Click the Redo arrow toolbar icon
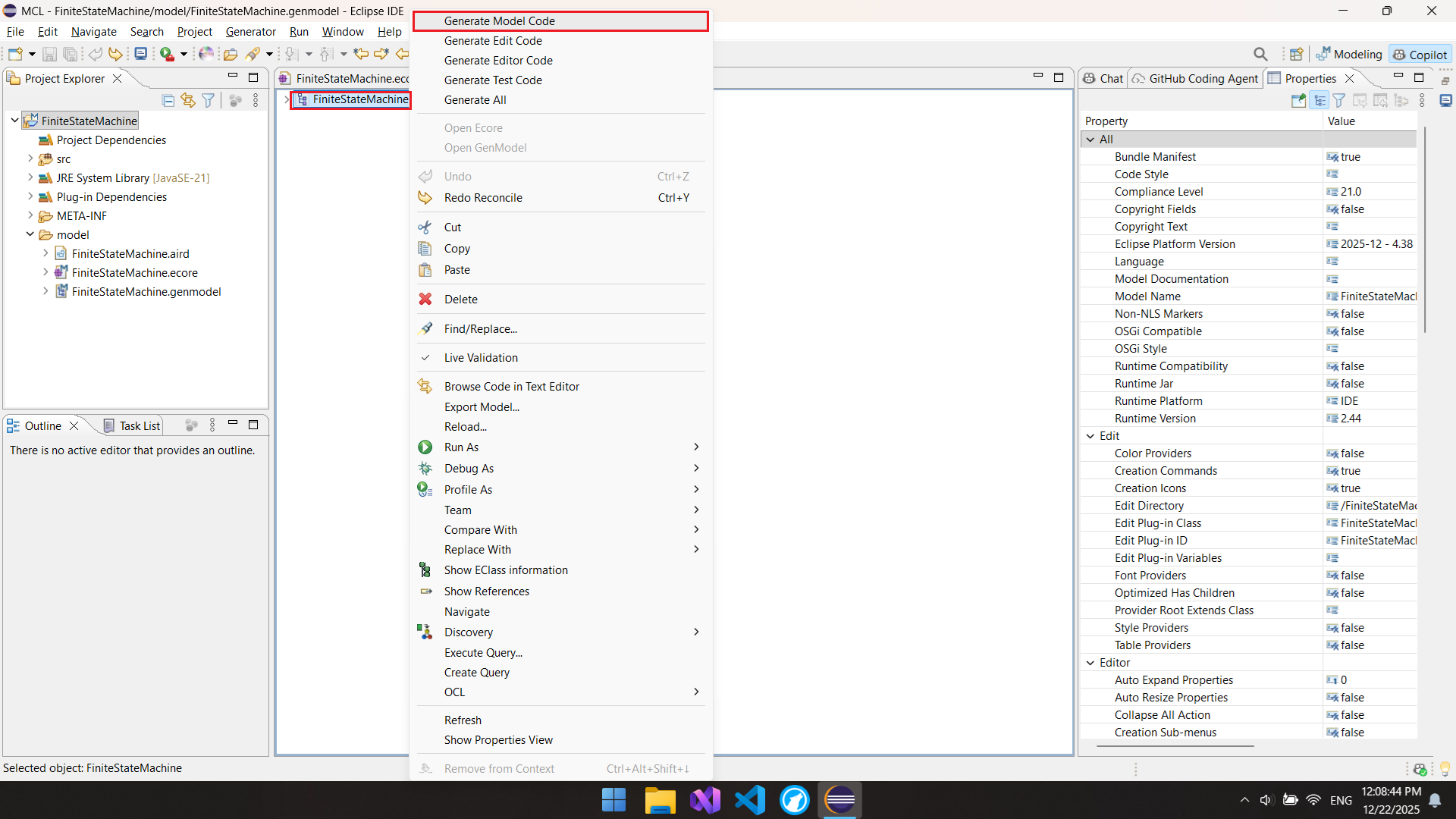 coord(115,54)
